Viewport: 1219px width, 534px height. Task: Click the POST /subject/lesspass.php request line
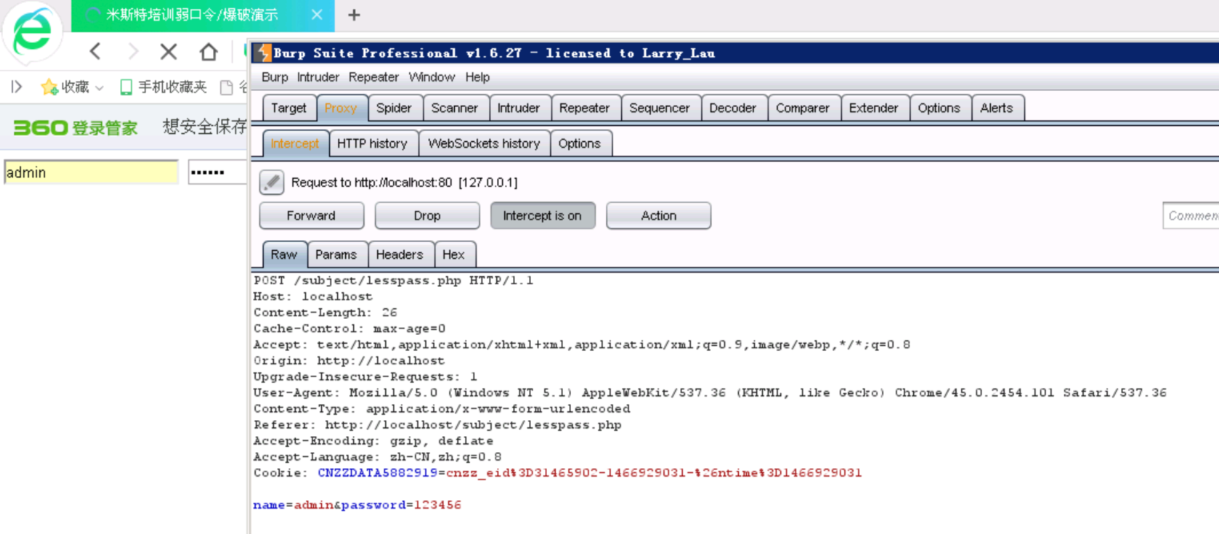pyautogui.click(x=393, y=281)
